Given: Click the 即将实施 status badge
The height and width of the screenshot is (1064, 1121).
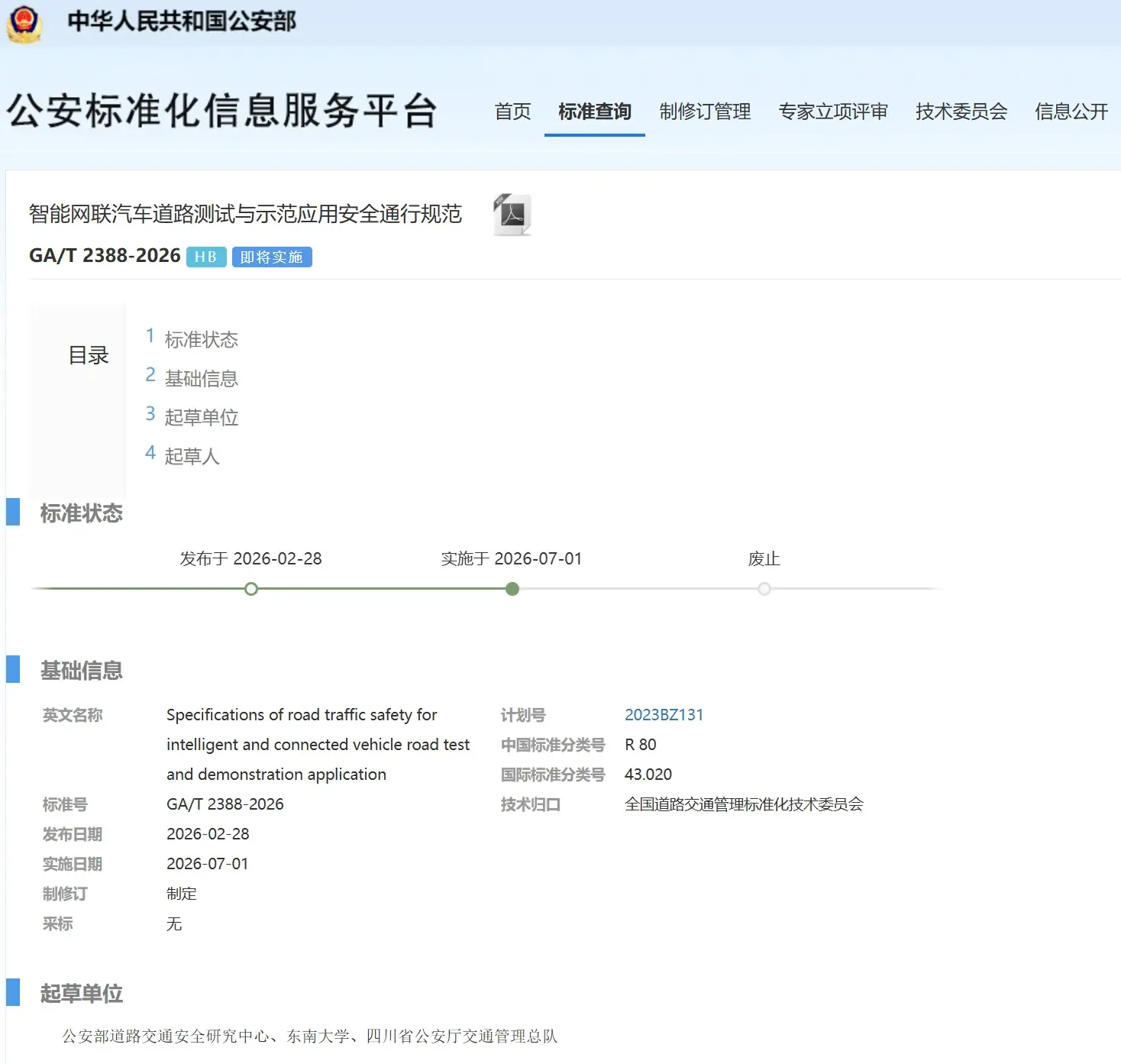Looking at the screenshot, I should pyautogui.click(x=272, y=257).
